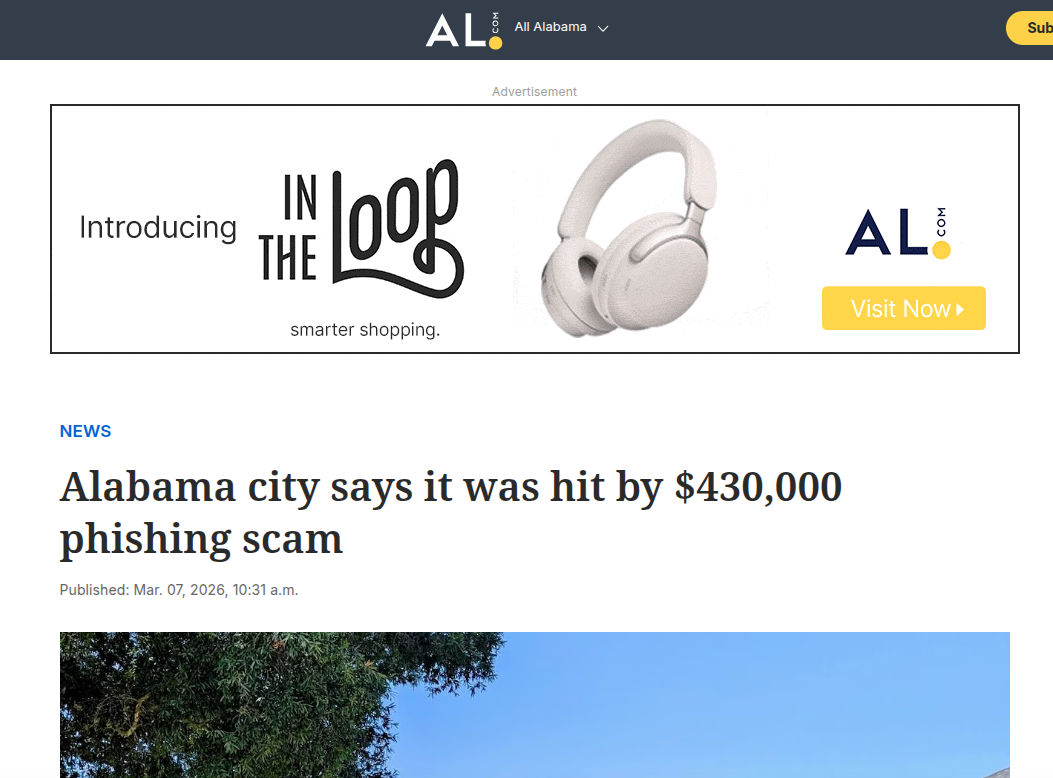The image size is (1053, 778).
Task: Click the arrow icon on Visit Now
Action: pyautogui.click(x=960, y=309)
